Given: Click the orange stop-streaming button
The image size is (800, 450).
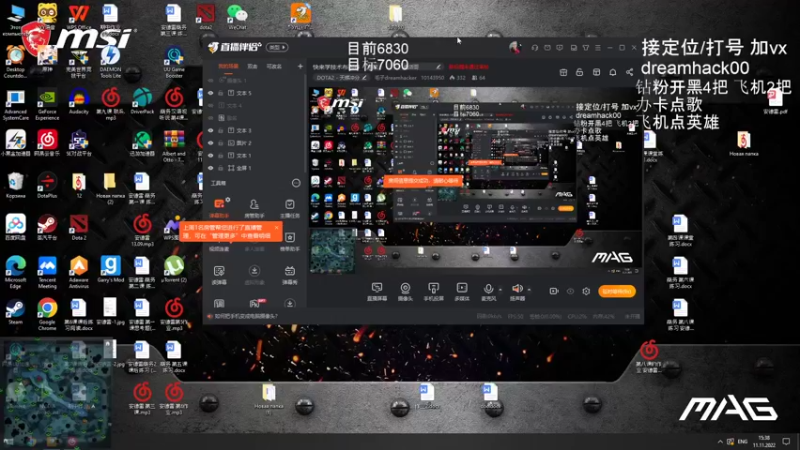Looking at the screenshot, I should pos(616,291).
